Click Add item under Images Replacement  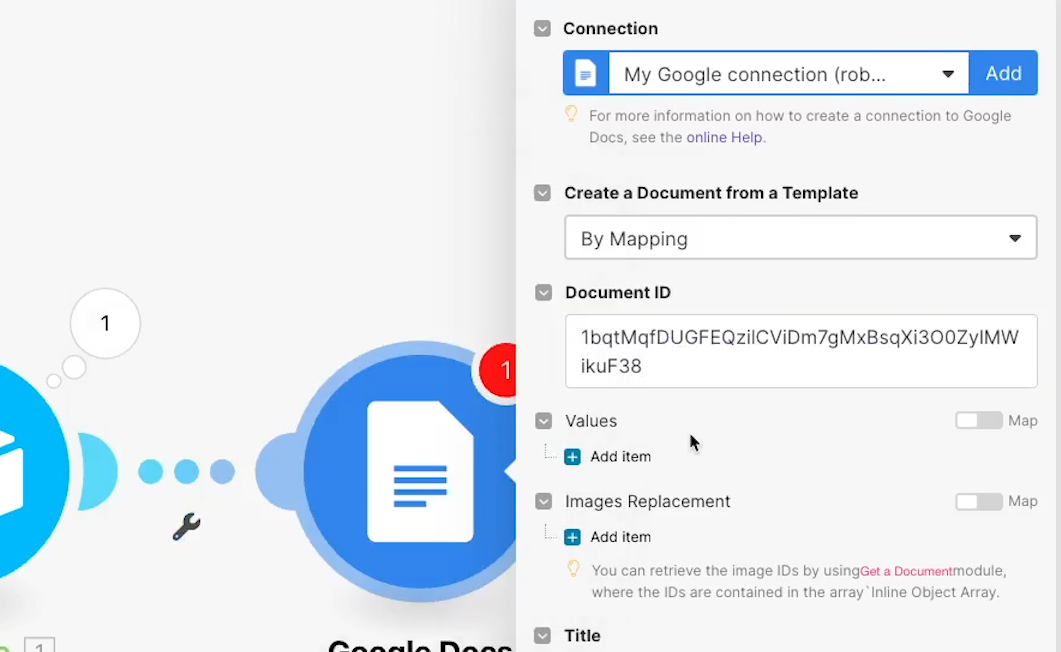pos(620,537)
